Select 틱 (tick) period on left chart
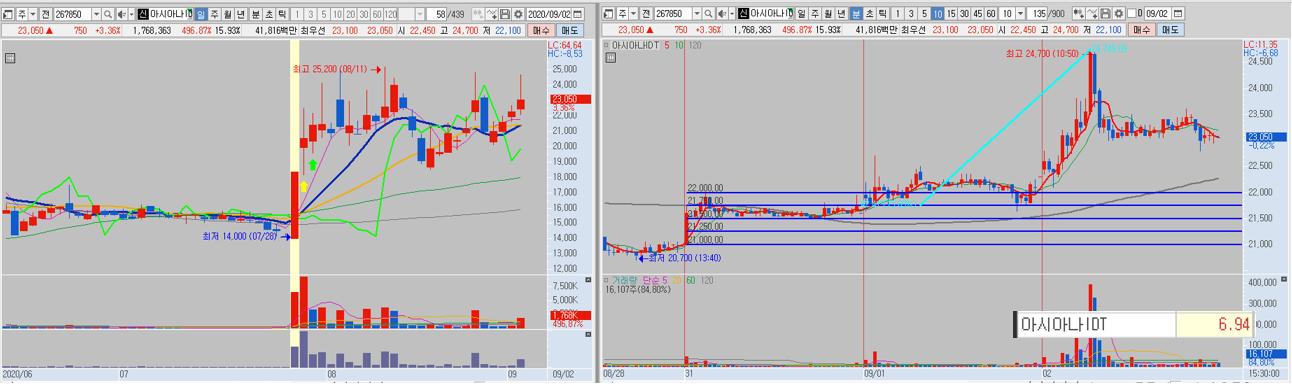 282,14
